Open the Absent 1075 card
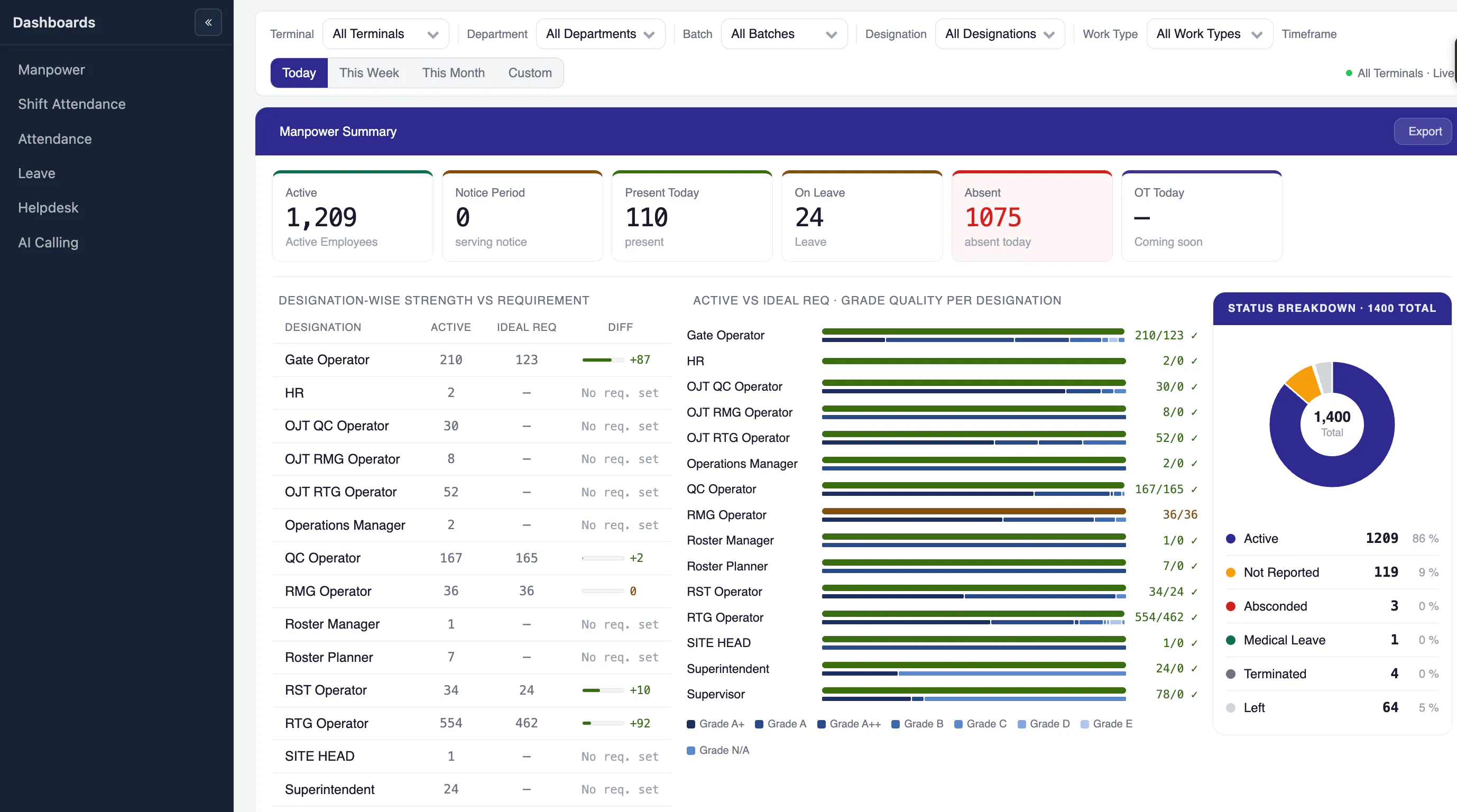1457x812 pixels. (1031, 216)
